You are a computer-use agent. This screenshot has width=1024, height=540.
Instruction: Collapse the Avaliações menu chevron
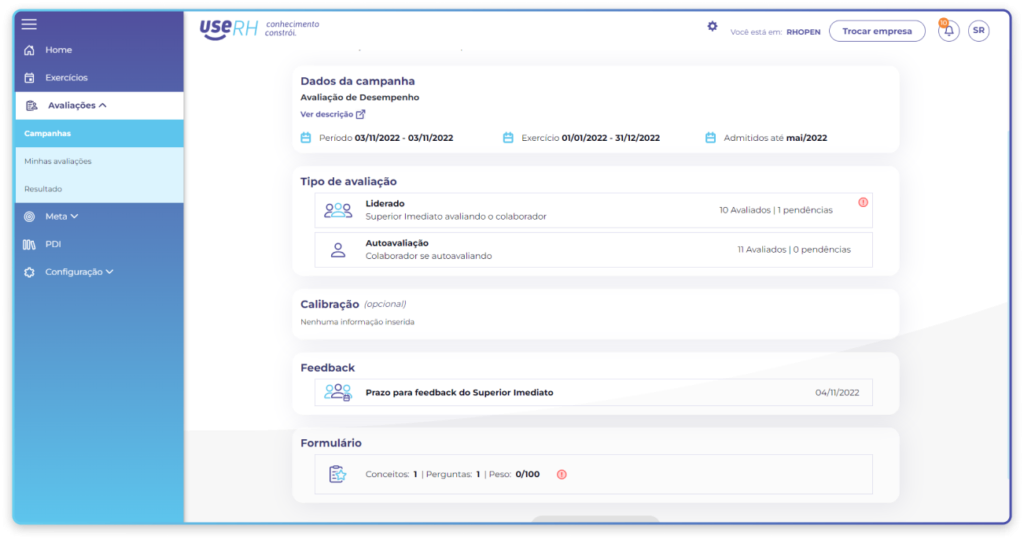pyautogui.click(x=103, y=105)
